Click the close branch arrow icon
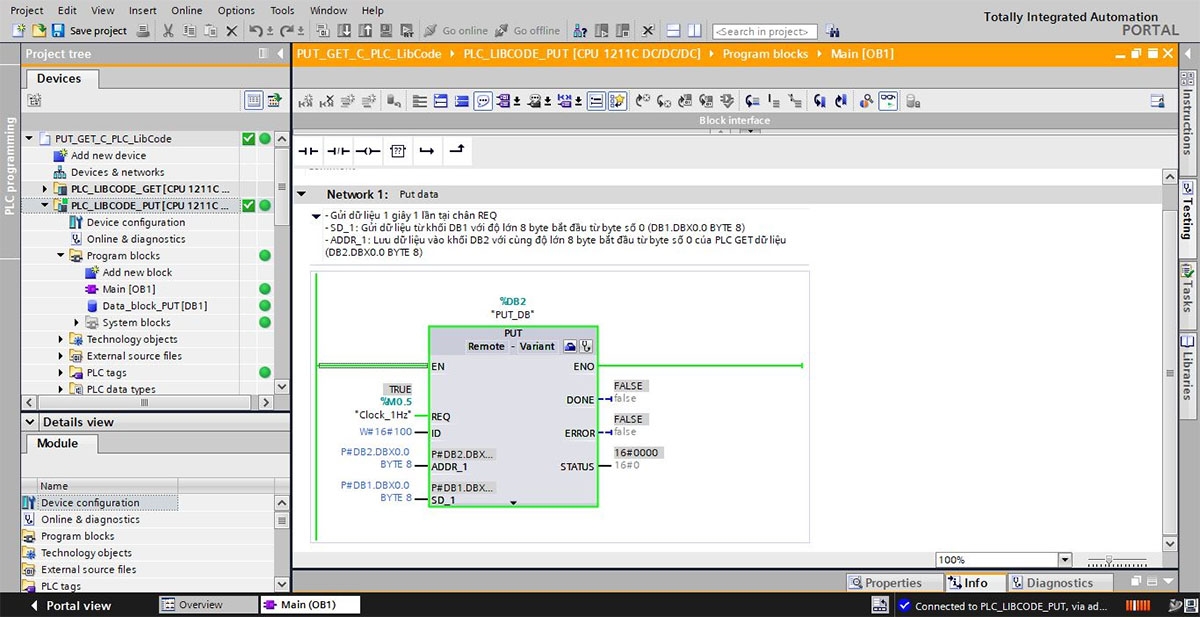 [x=457, y=151]
